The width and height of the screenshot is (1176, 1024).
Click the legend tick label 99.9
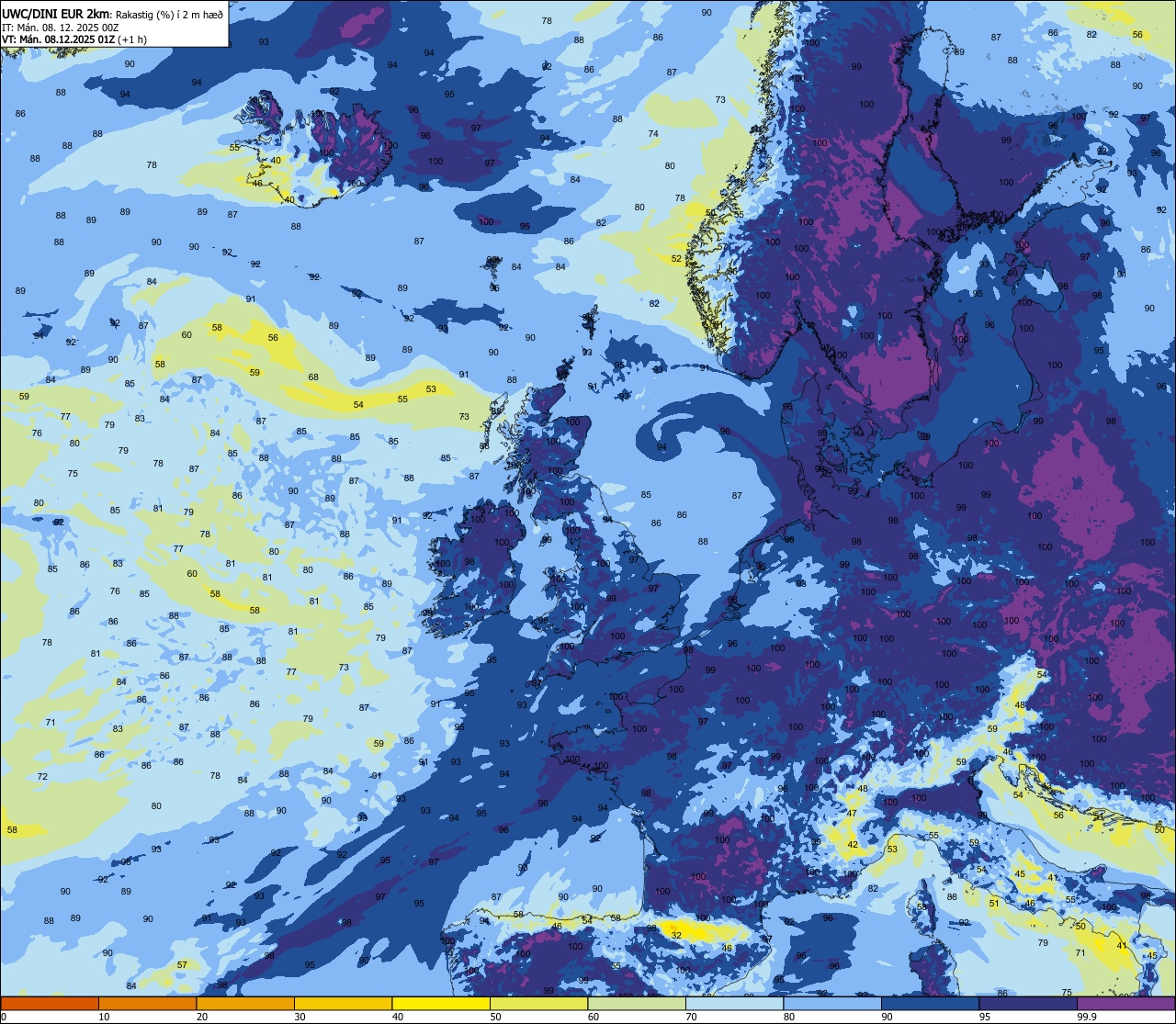(x=1085, y=1017)
